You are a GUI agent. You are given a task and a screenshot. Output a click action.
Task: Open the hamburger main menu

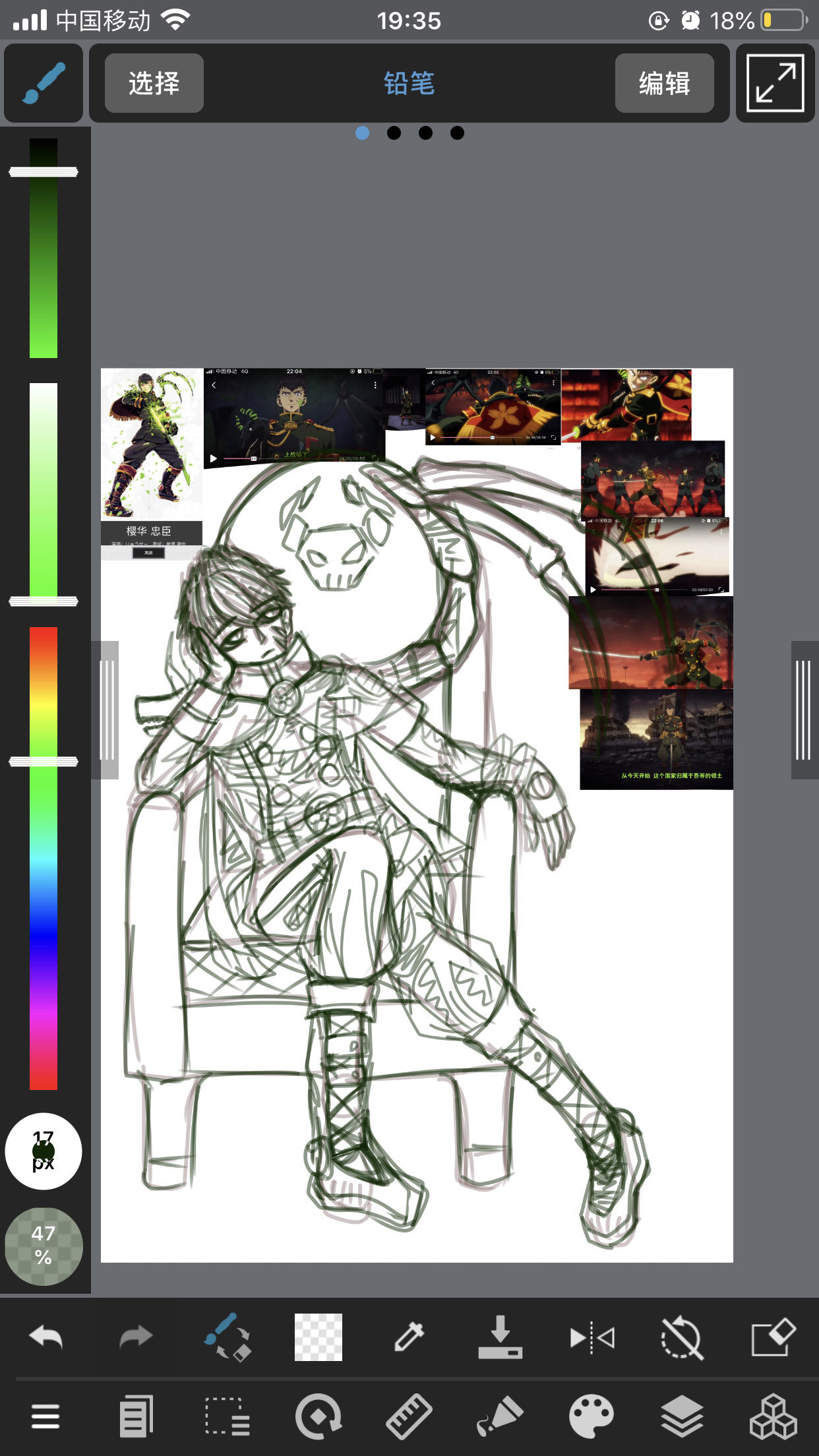(45, 1416)
